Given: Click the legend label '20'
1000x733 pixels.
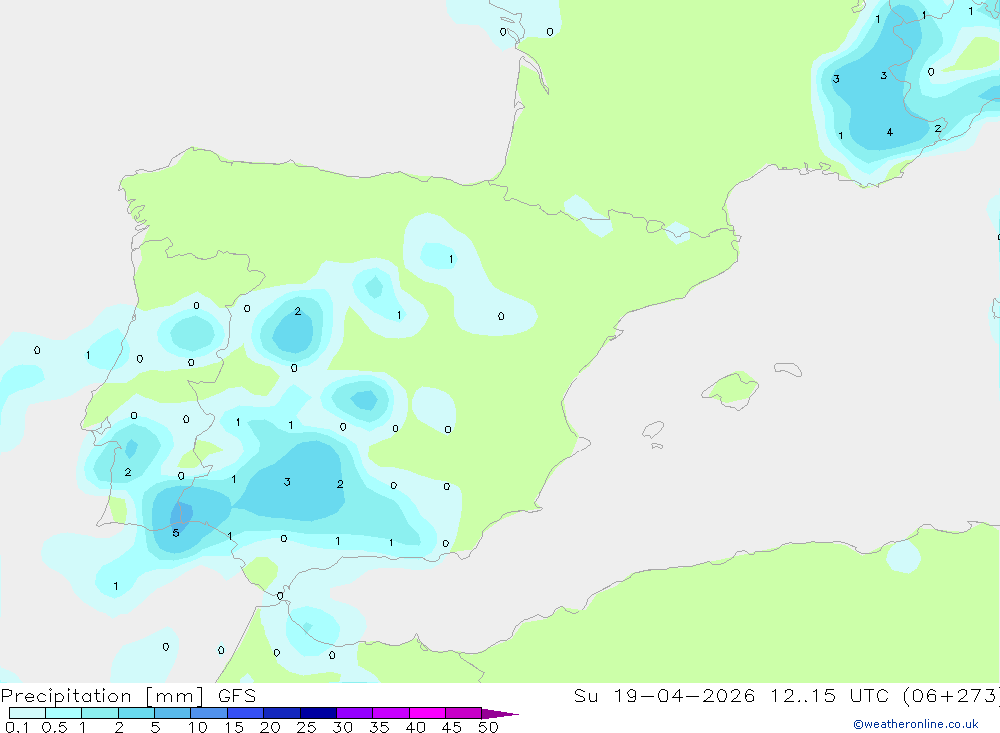Looking at the screenshot, I should tap(270, 727).
